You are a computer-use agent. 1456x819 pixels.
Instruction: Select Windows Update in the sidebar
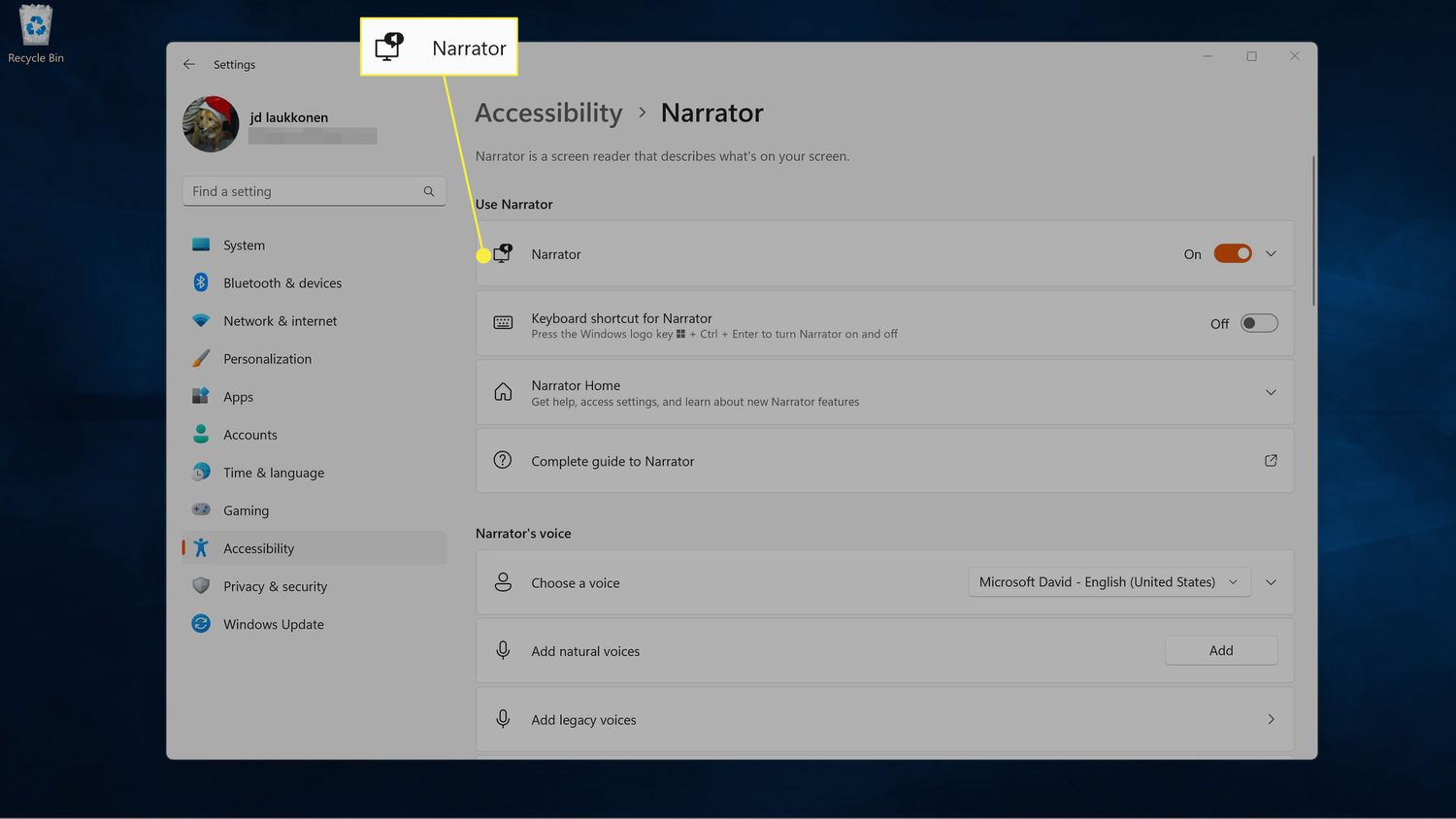[x=314, y=623]
